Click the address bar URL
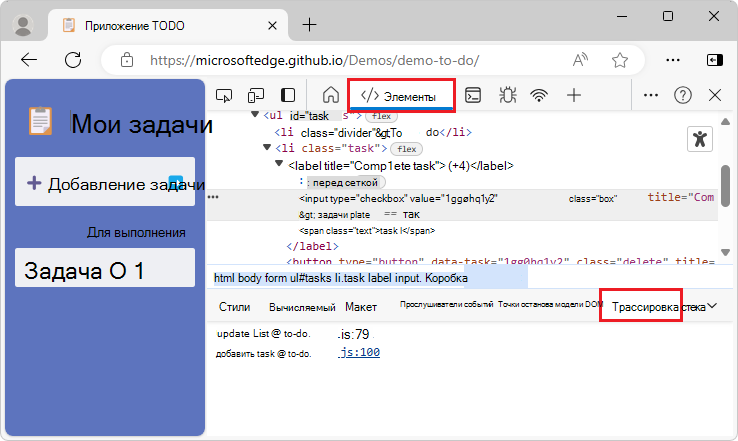Screen dimensions: 738x441 coord(314,60)
